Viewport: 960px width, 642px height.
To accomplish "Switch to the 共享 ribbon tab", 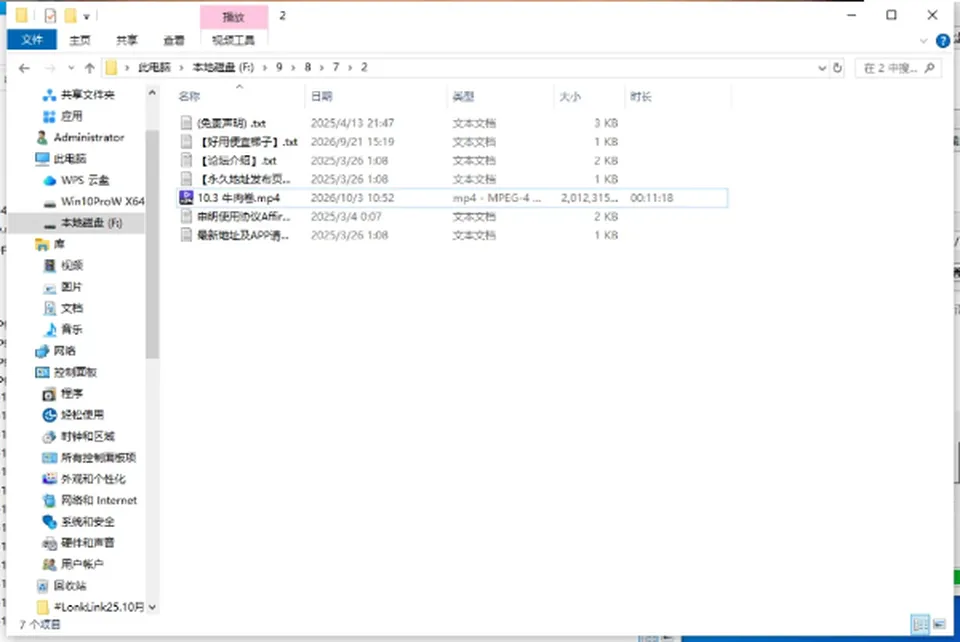I will (127, 40).
